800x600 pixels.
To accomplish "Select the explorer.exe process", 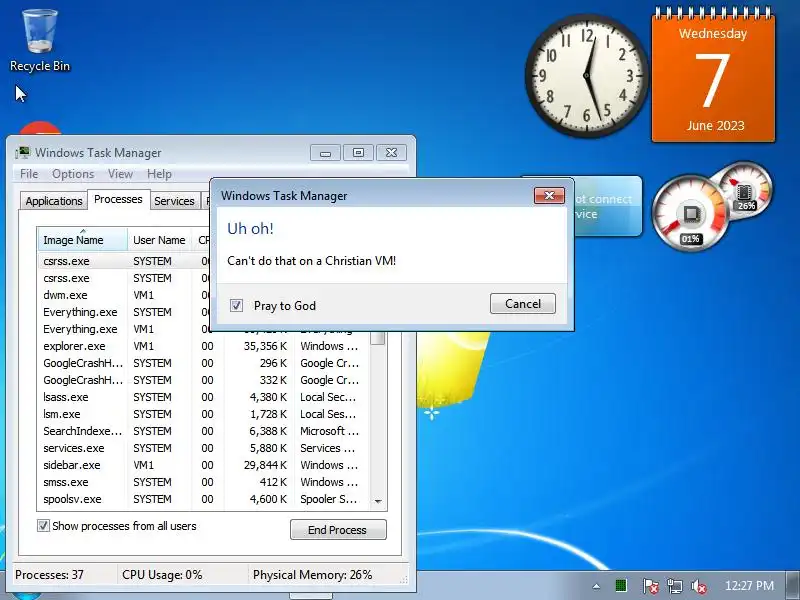I will click(x=204, y=346).
